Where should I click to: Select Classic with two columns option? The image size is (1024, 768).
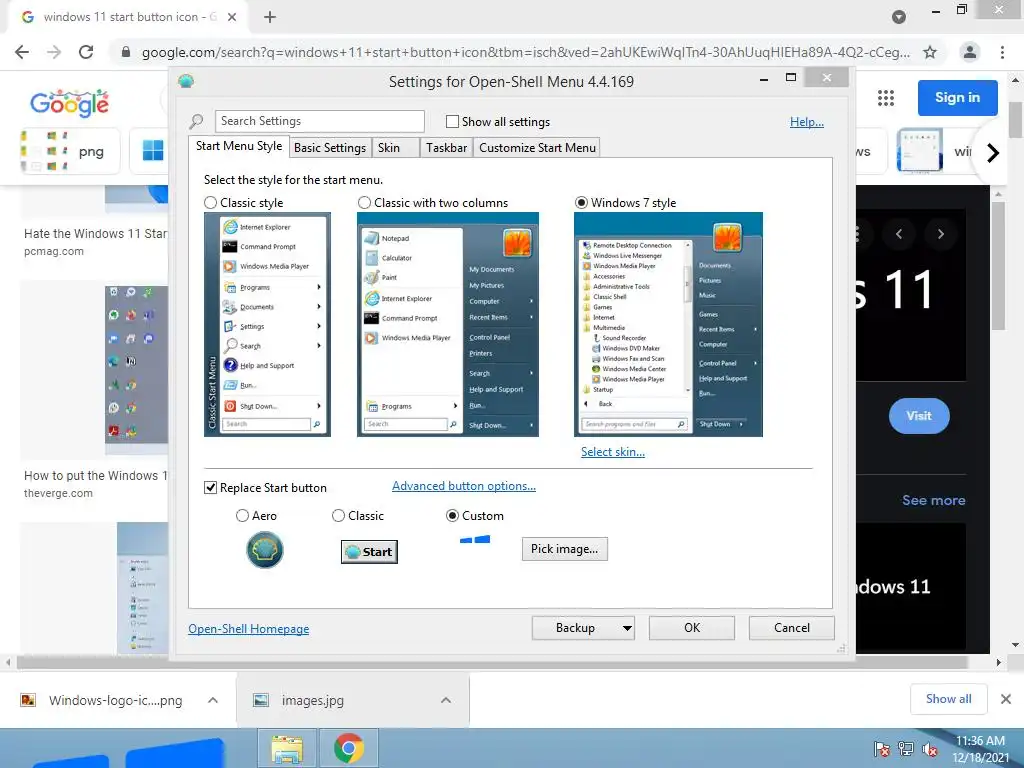[364, 203]
